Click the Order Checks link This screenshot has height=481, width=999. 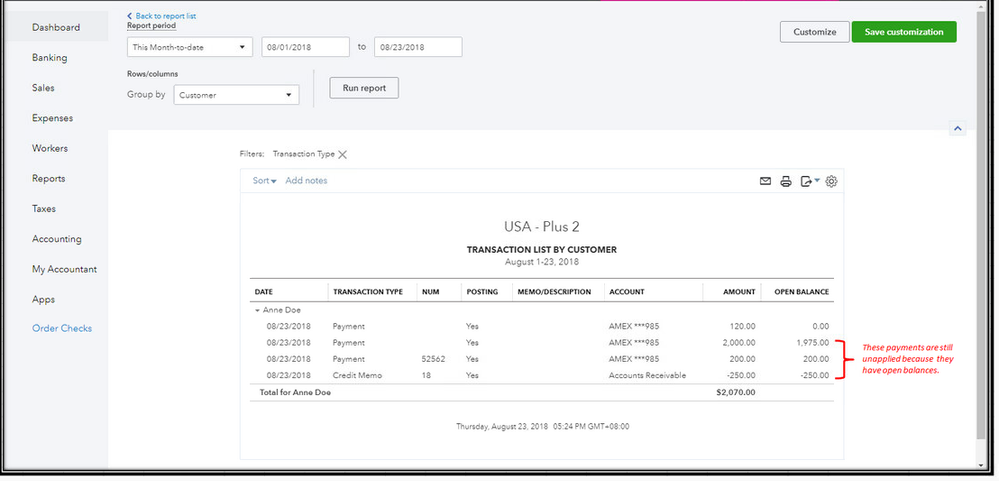coord(62,329)
